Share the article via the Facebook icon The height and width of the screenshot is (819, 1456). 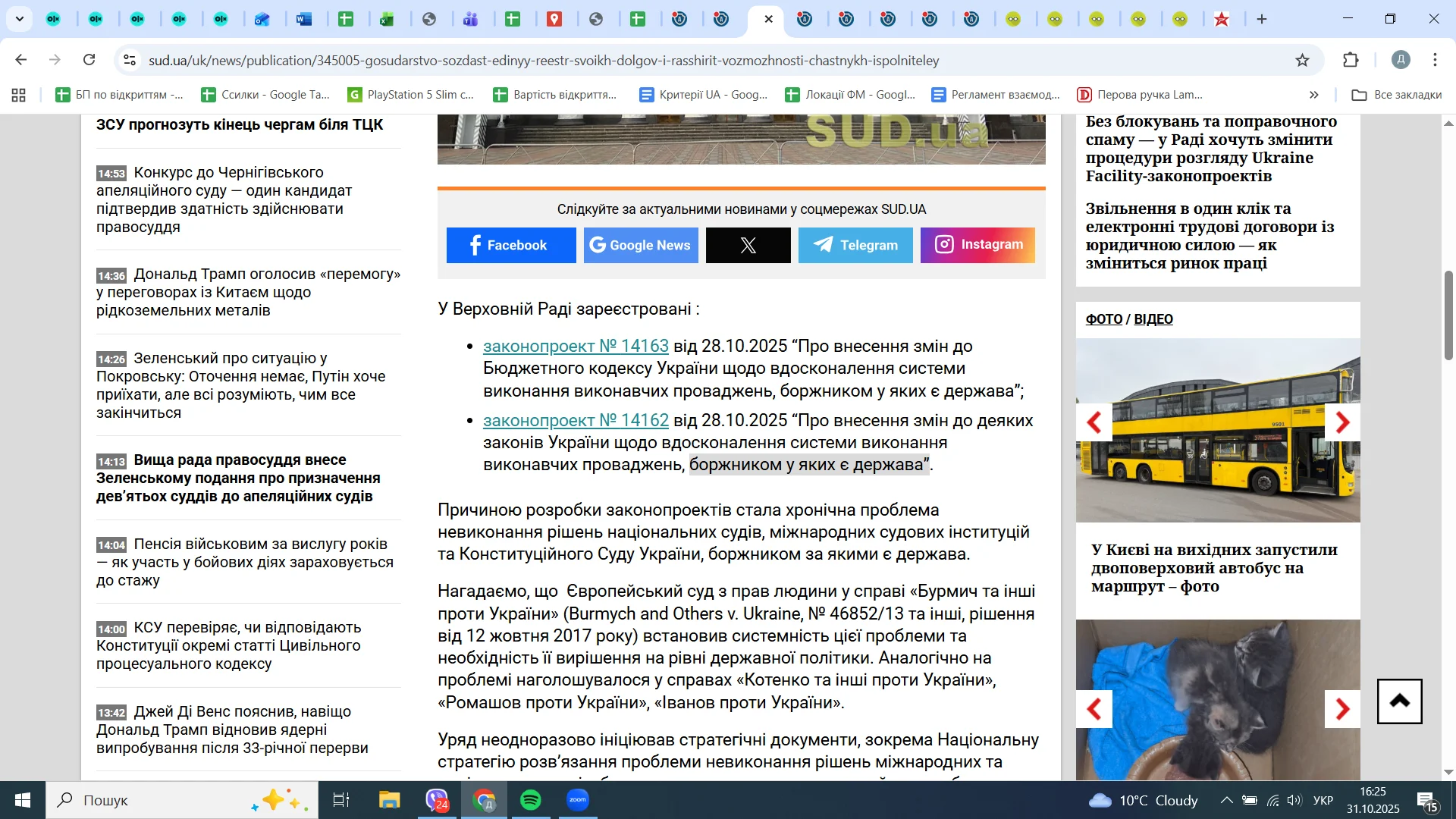click(511, 245)
